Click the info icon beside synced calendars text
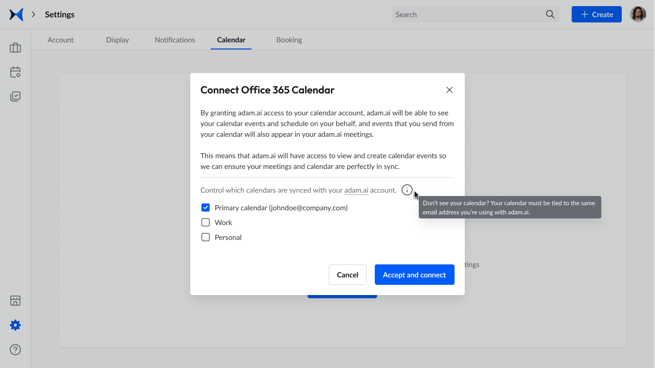Screen dimensions: 655x368 pos(406,190)
